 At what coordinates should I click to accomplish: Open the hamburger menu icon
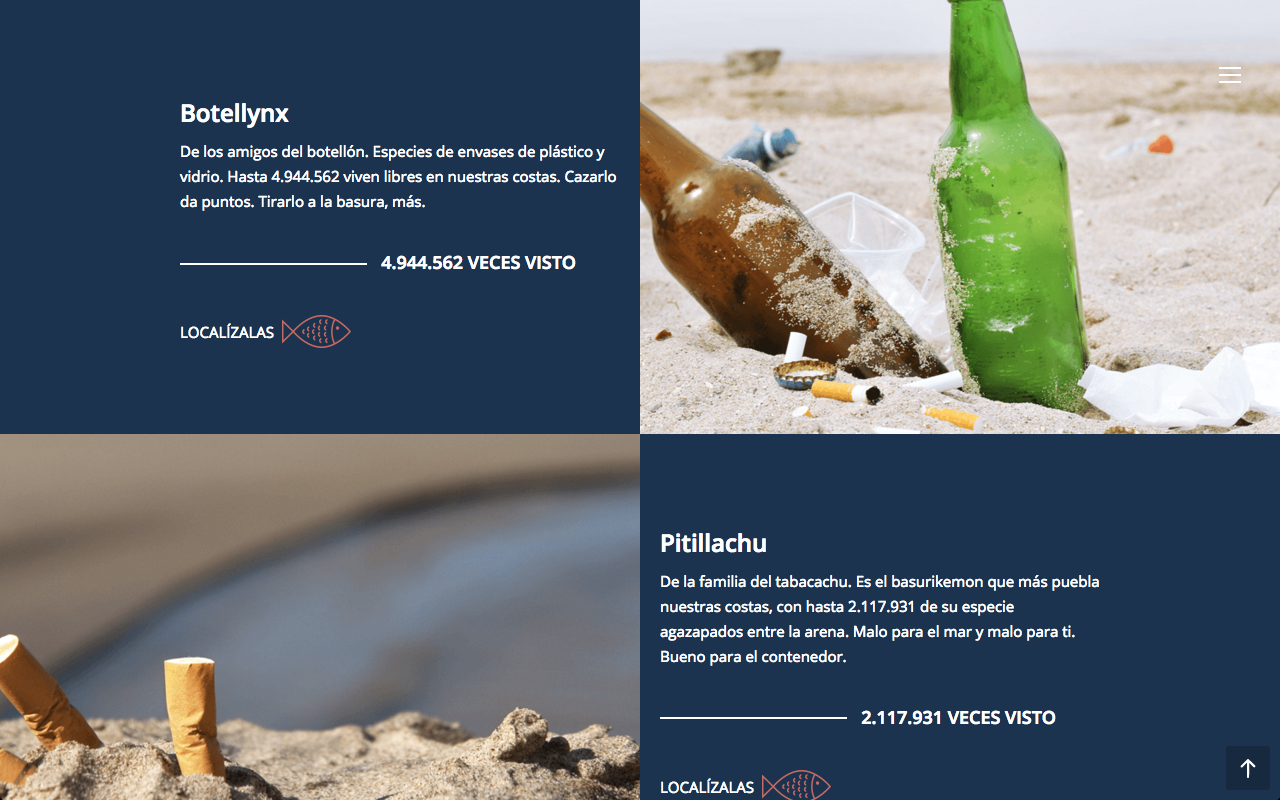[x=1230, y=75]
